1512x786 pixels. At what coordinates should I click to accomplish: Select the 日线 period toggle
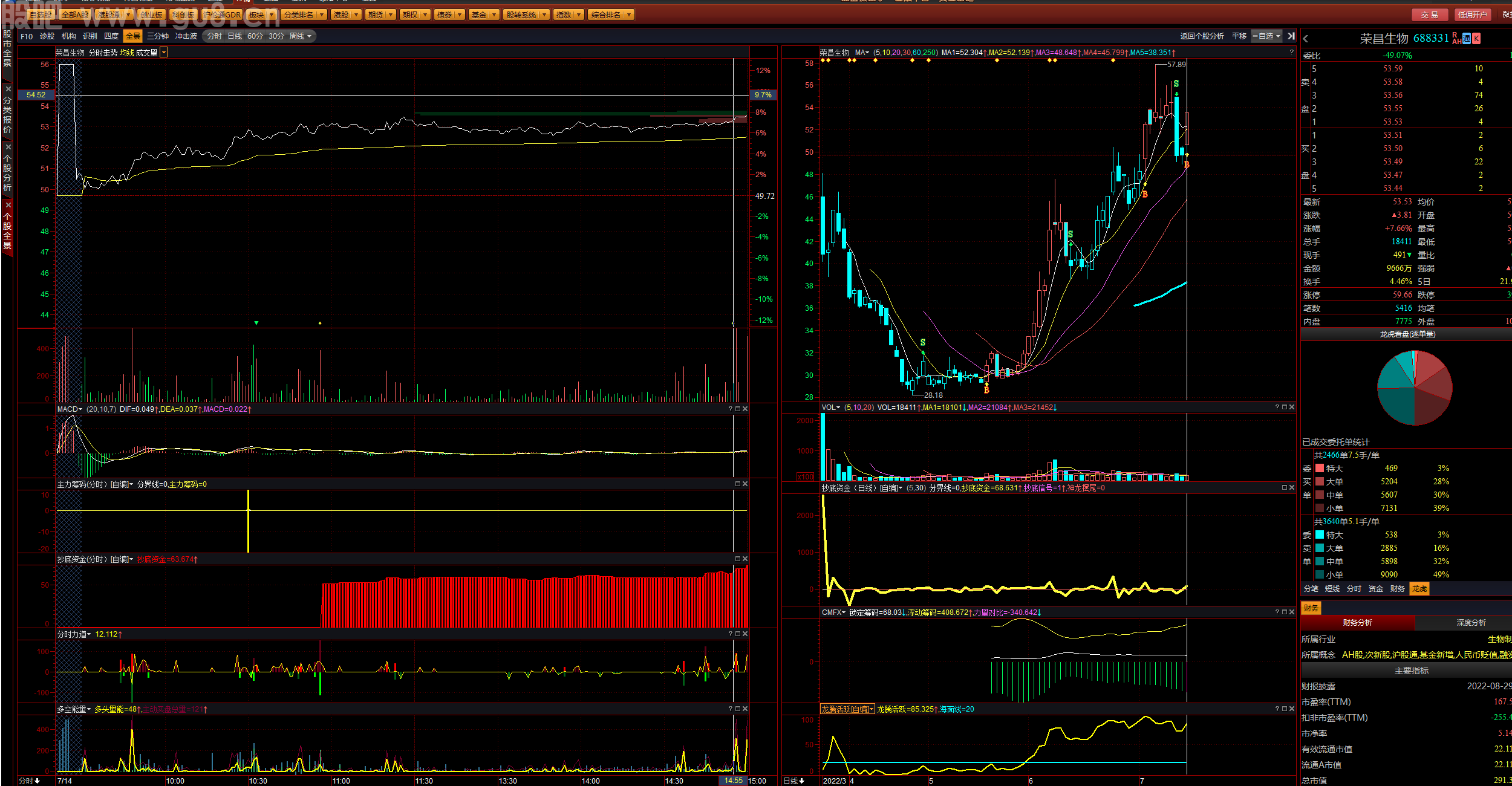coord(235,36)
